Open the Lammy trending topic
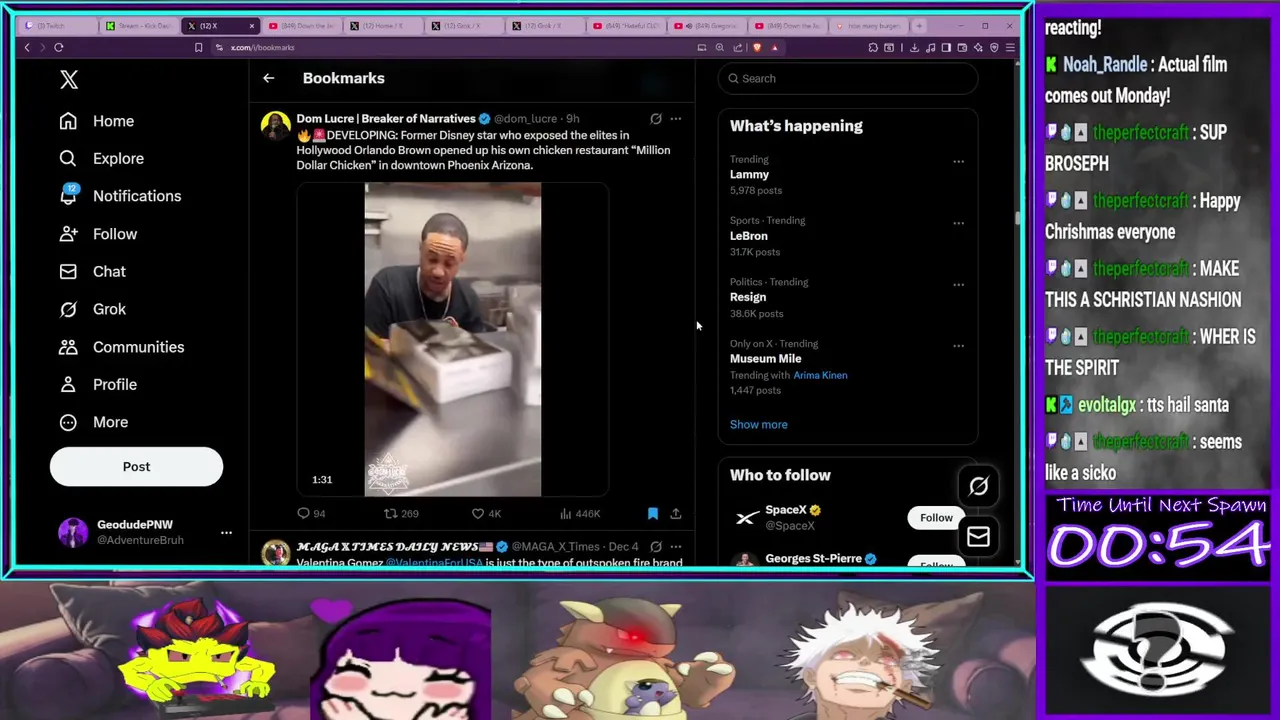 click(749, 174)
